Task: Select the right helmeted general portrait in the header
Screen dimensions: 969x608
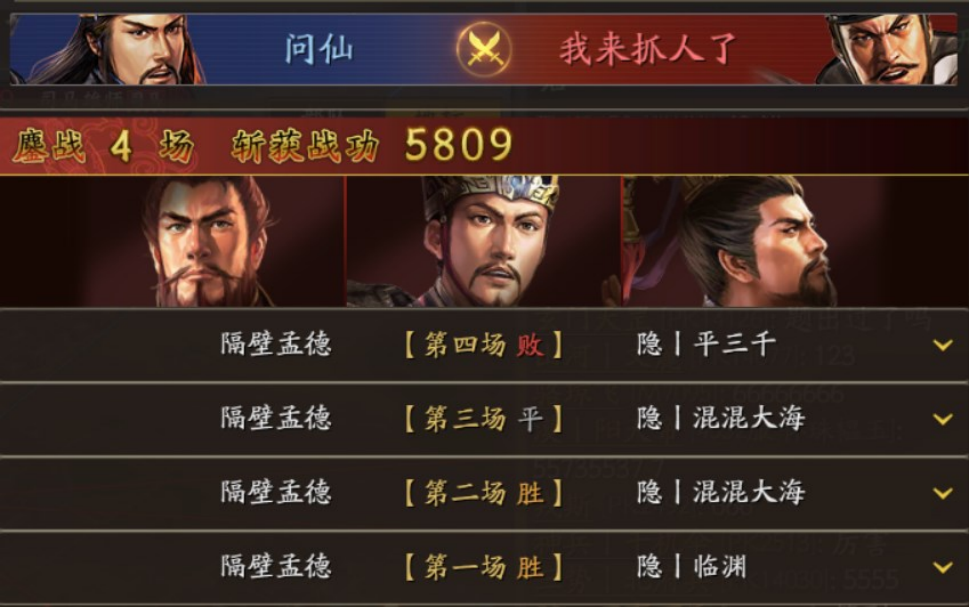Action: click(x=887, y=49)
